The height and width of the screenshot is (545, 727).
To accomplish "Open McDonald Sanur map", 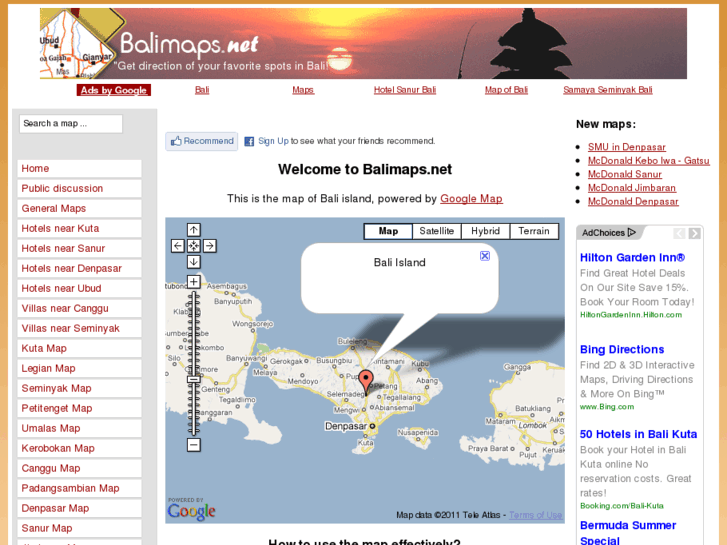I will (x=625, y=174).
